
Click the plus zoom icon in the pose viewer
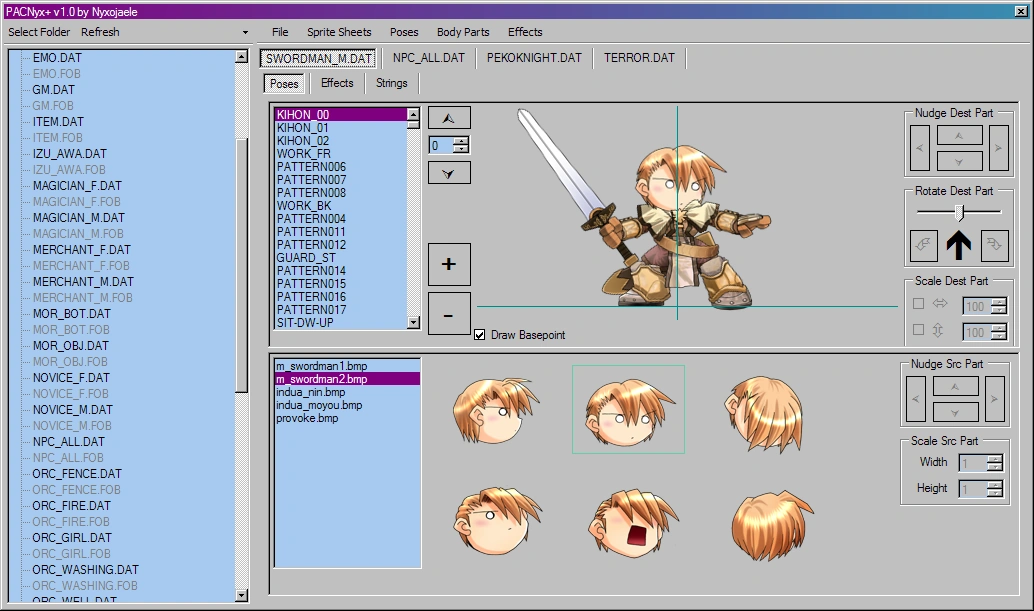coord(447,264)
